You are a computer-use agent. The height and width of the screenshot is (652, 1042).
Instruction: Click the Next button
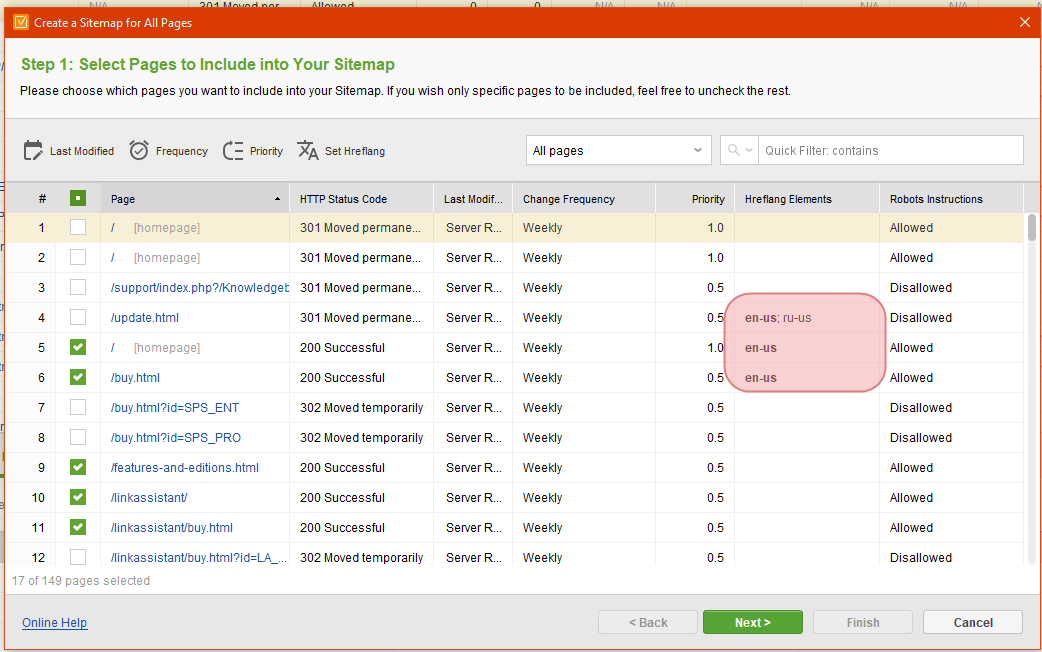click(752, 622)
